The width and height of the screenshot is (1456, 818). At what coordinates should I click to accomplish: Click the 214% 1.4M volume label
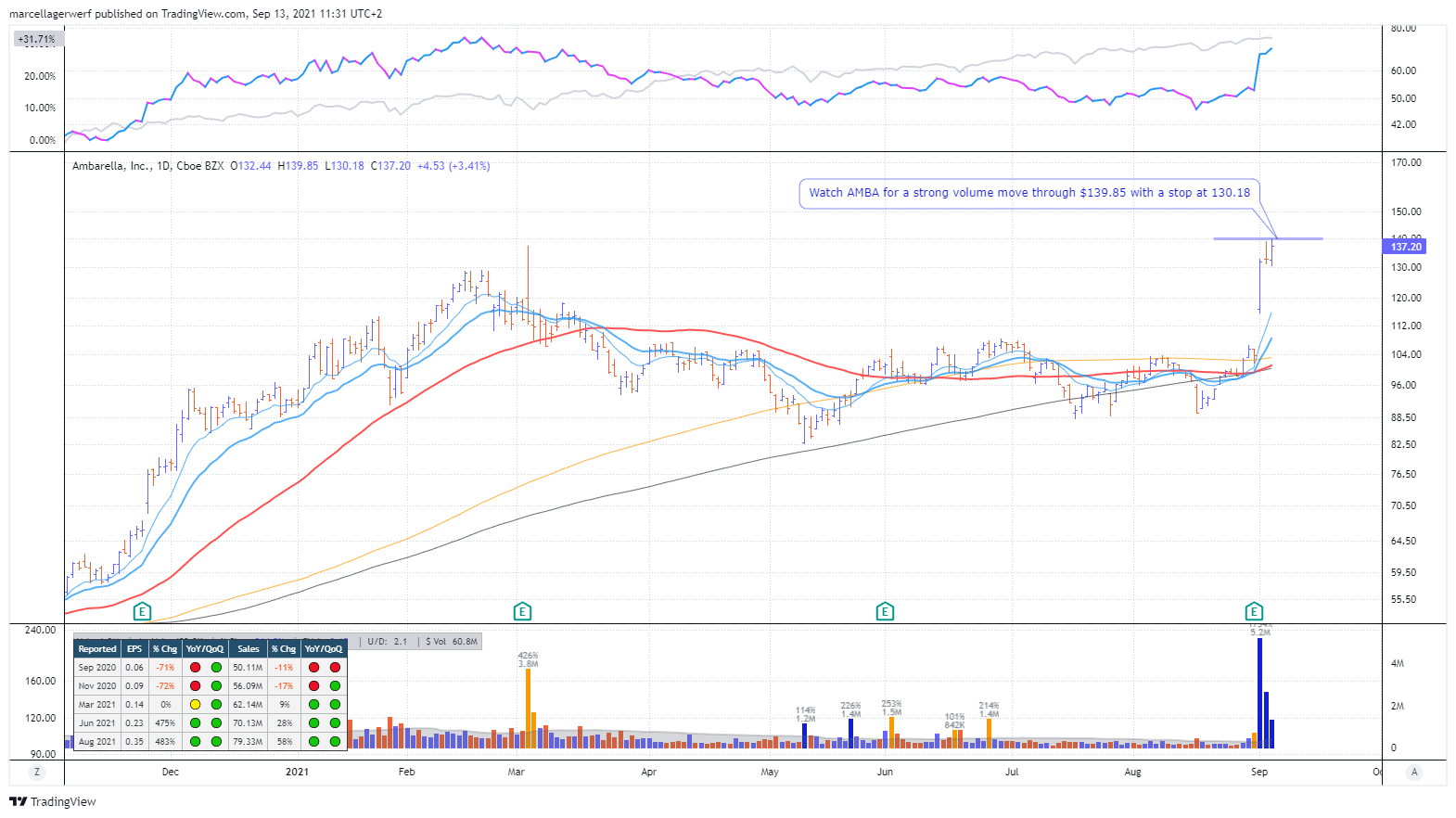click(x=989, y=709)
